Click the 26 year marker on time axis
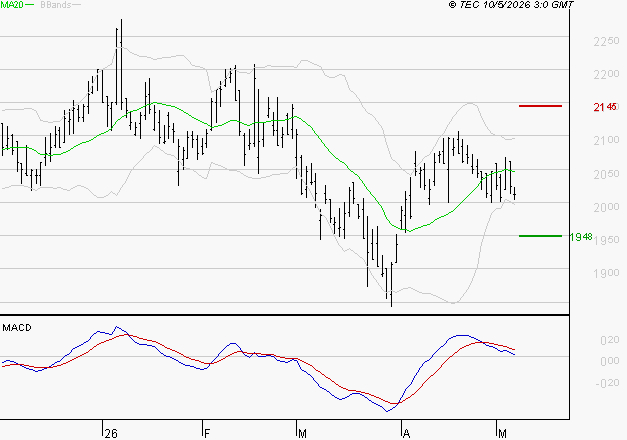 point(111,433)
